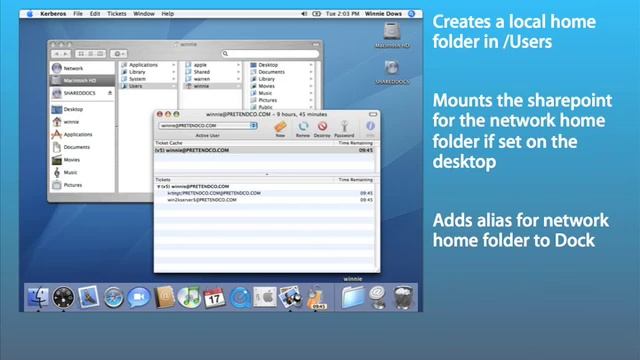Click the New ticket icon in Kerberos
Viewport: 640px width, 360px height.
click(280, 127)
